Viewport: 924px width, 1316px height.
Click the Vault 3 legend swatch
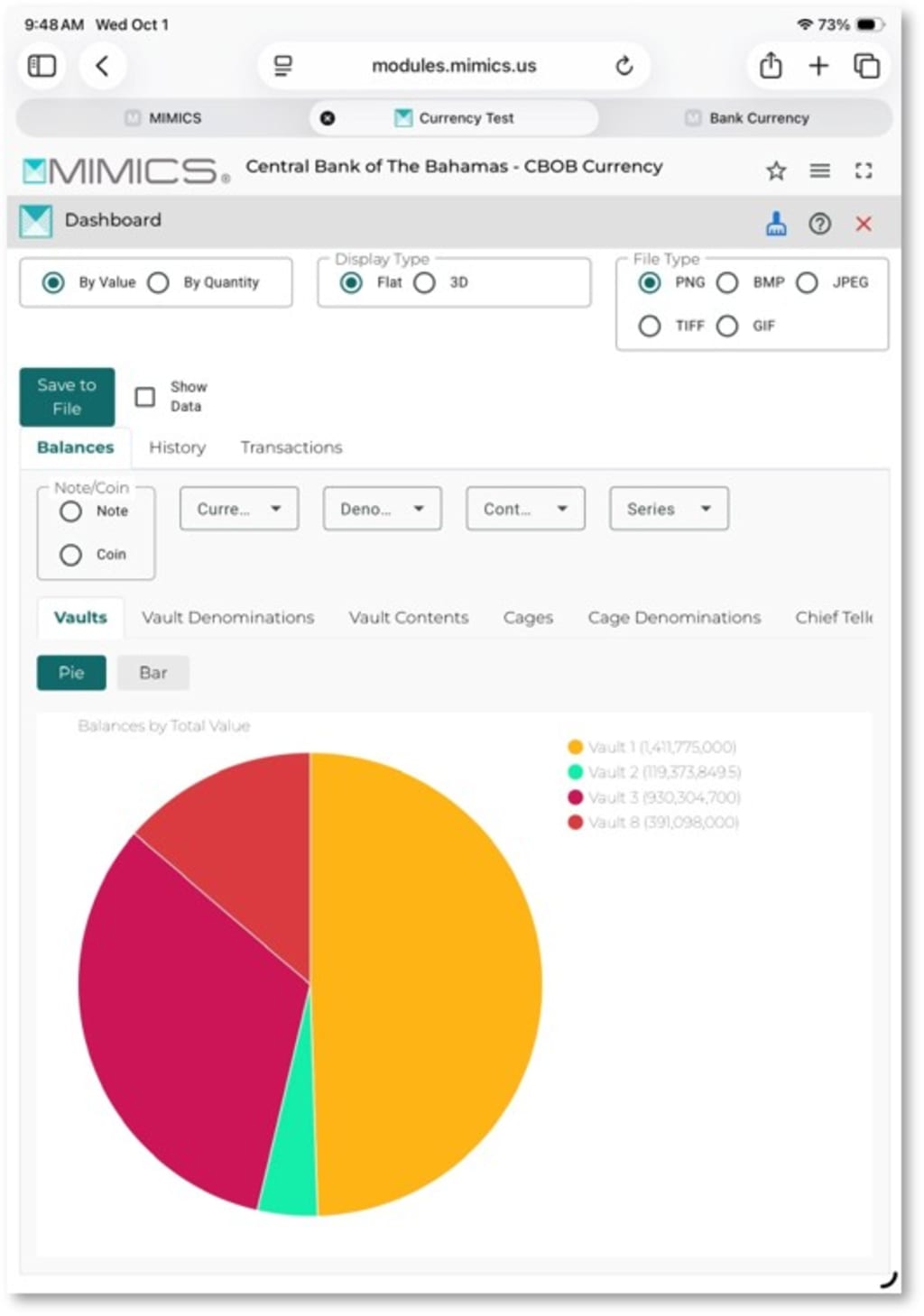coord(575,797)
